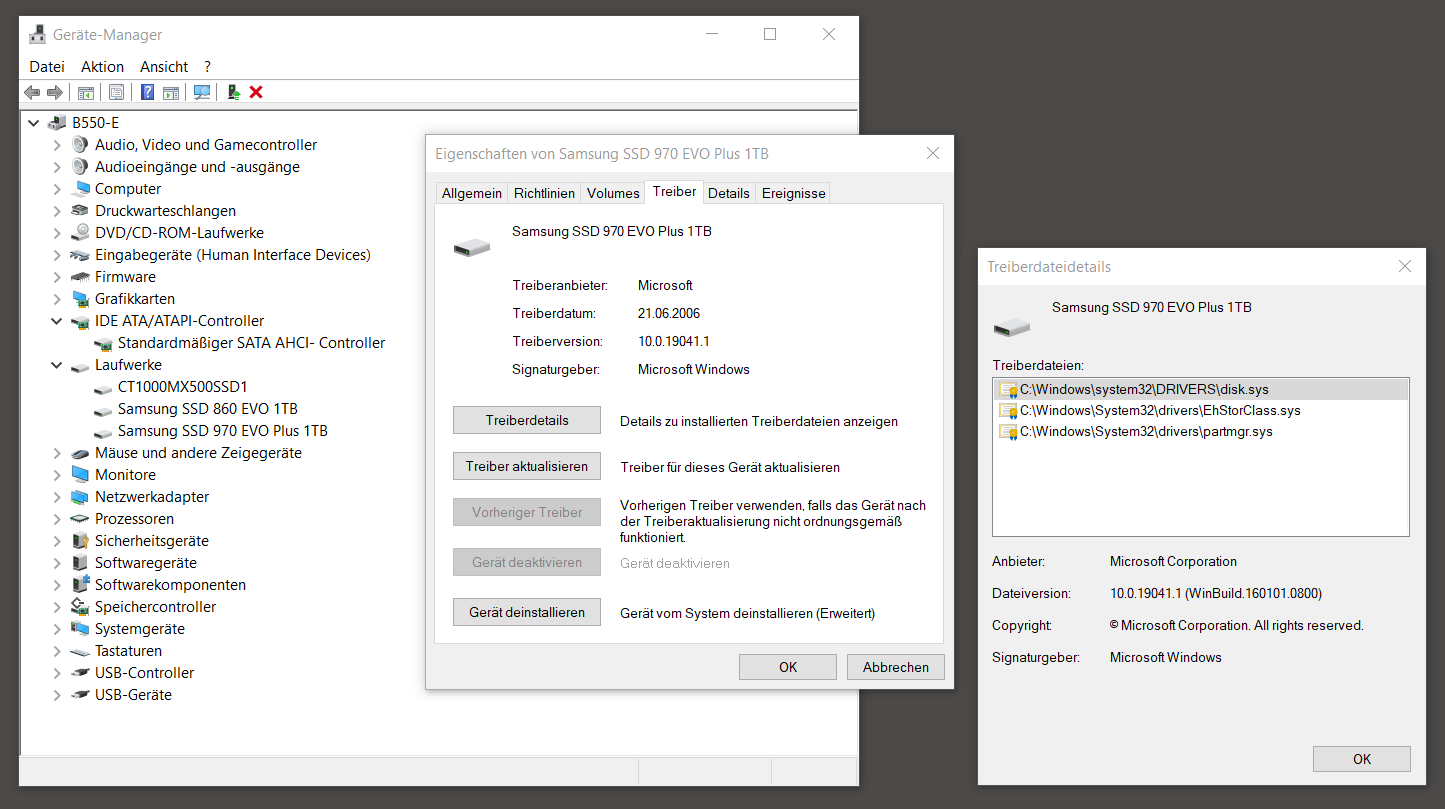This screenshot has width=1445, height=809.
Task: Click the Prozessoren chip icon
Action: [x=80, y=519]
